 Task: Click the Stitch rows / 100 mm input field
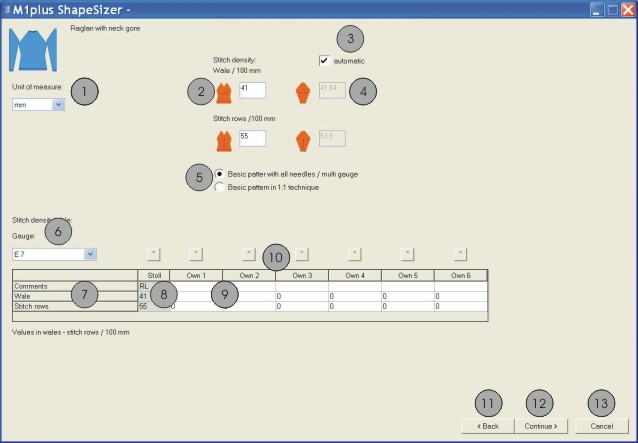click(x=251, y=138)
